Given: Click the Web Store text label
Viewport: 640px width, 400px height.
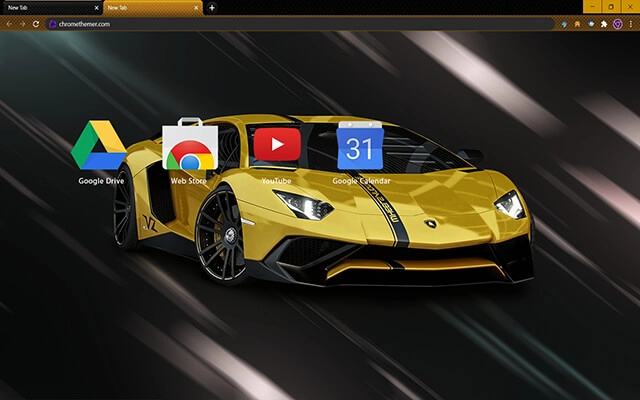Looking at the screenshot, I should click(189, 181).
